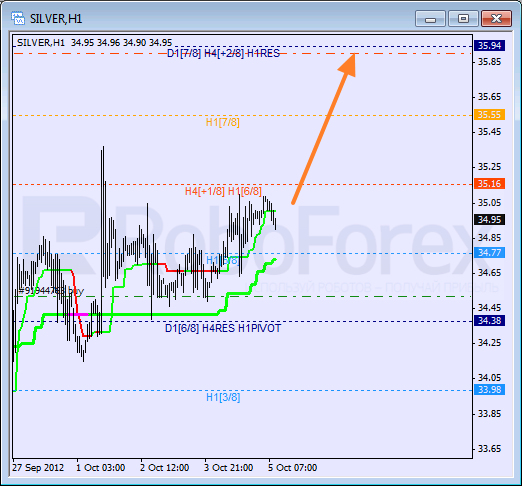Select the H4[+1/8] H1[6/8] level label

coord(223,191)
